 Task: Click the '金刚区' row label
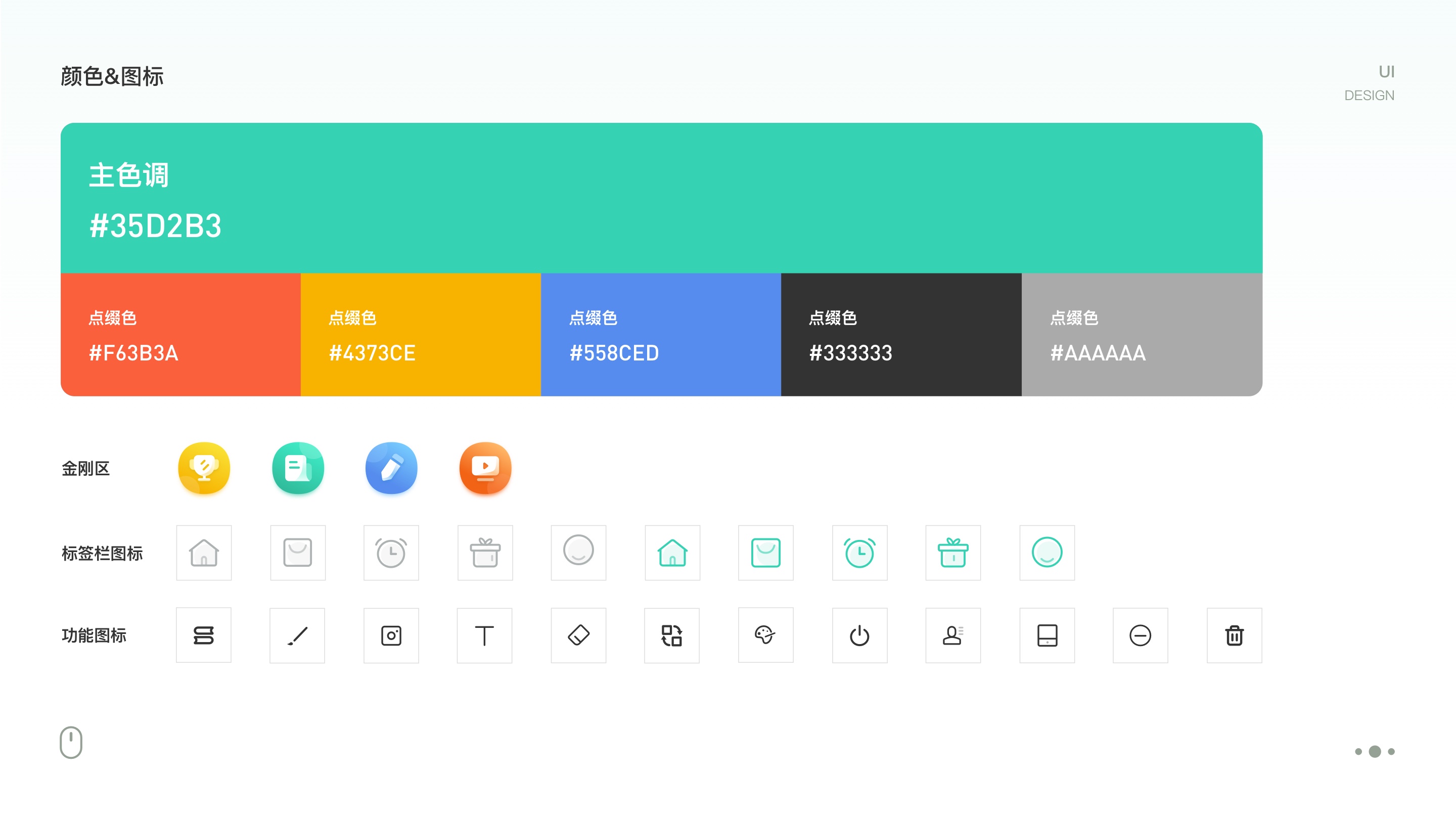(x=85, y=469)
